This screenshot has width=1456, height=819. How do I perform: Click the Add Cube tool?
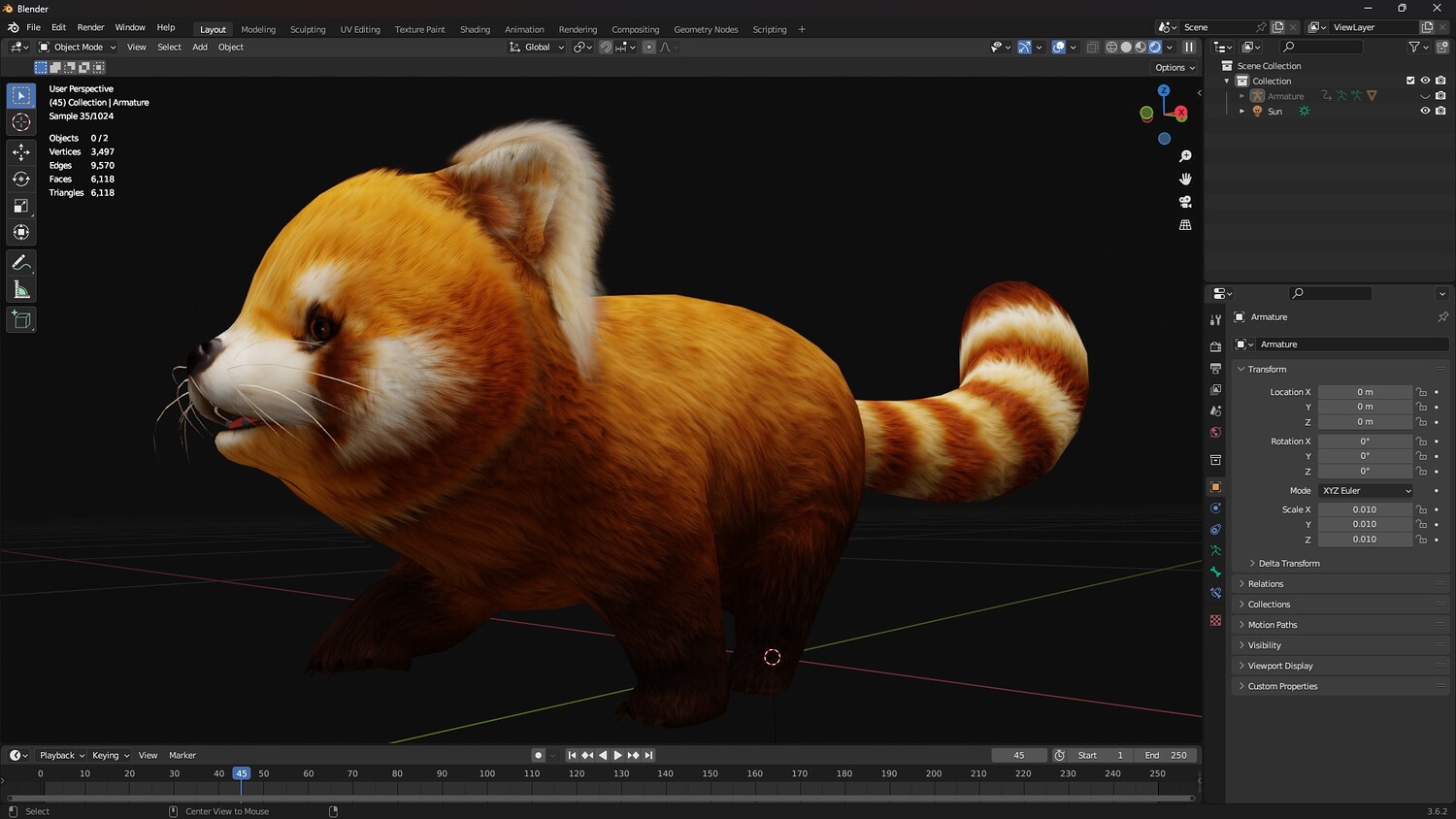point(21,320)
